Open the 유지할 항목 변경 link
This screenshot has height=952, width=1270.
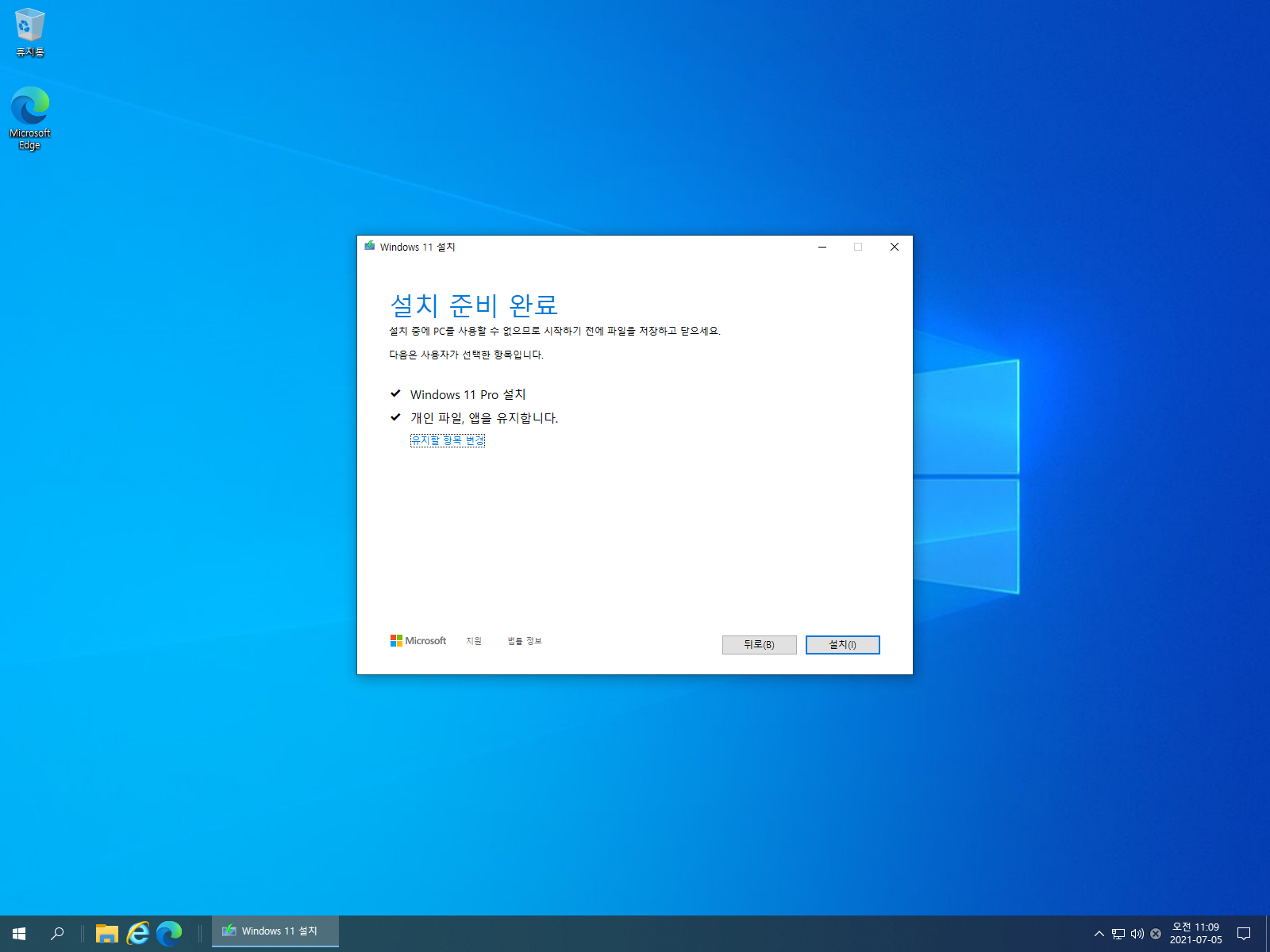(448, 440)
